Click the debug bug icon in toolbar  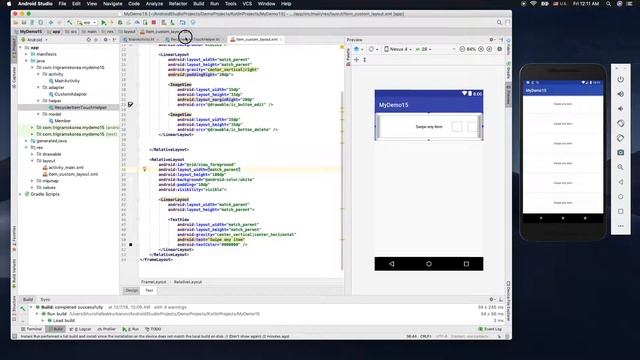[120, 22]
